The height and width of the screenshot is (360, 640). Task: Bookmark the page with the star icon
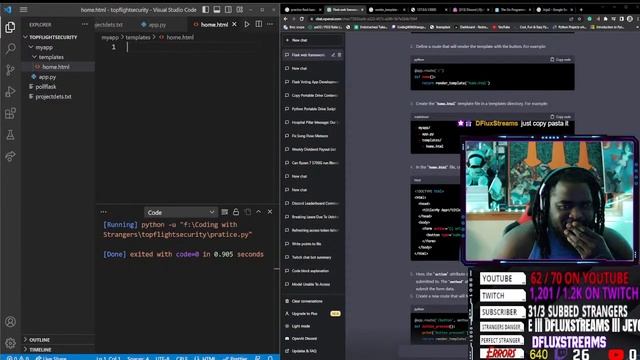[x=580, y=19]
